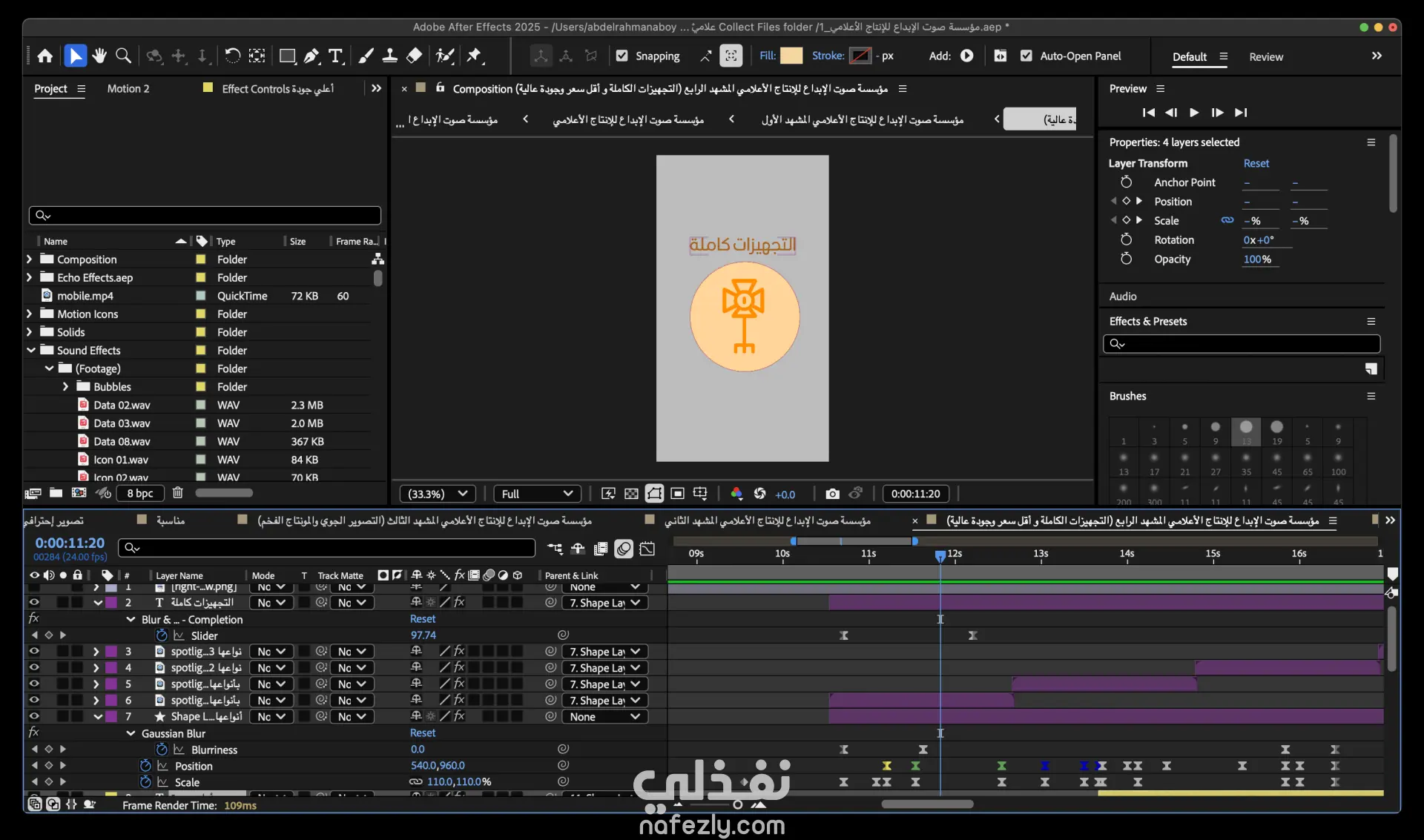Collapse the Sound Effects folder
The height and width of the screenshot is (840, 1424).
[30, 350]
